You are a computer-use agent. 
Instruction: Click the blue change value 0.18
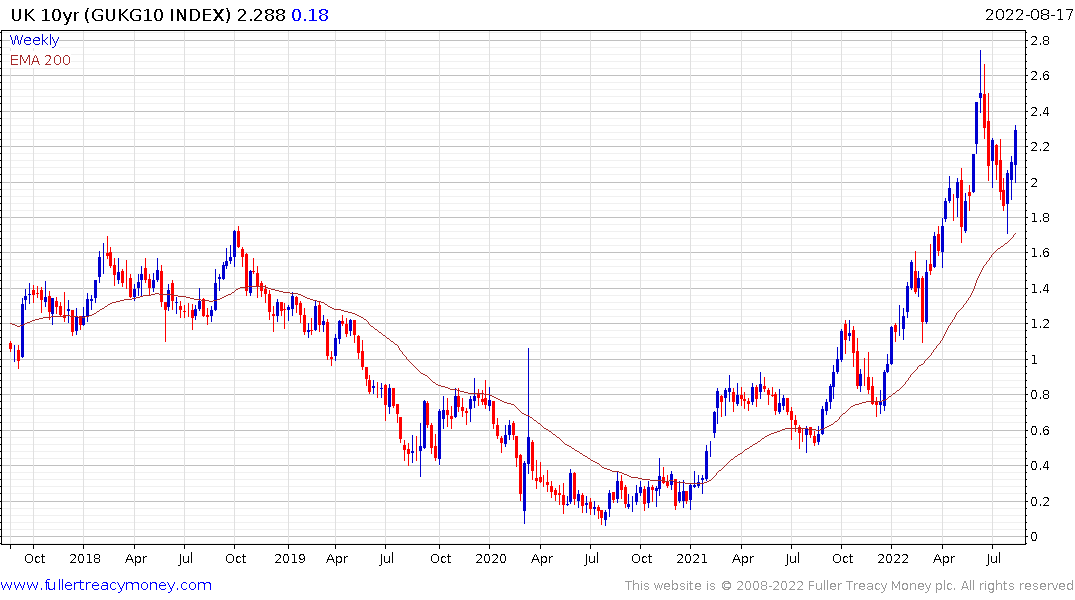(310, 15)
